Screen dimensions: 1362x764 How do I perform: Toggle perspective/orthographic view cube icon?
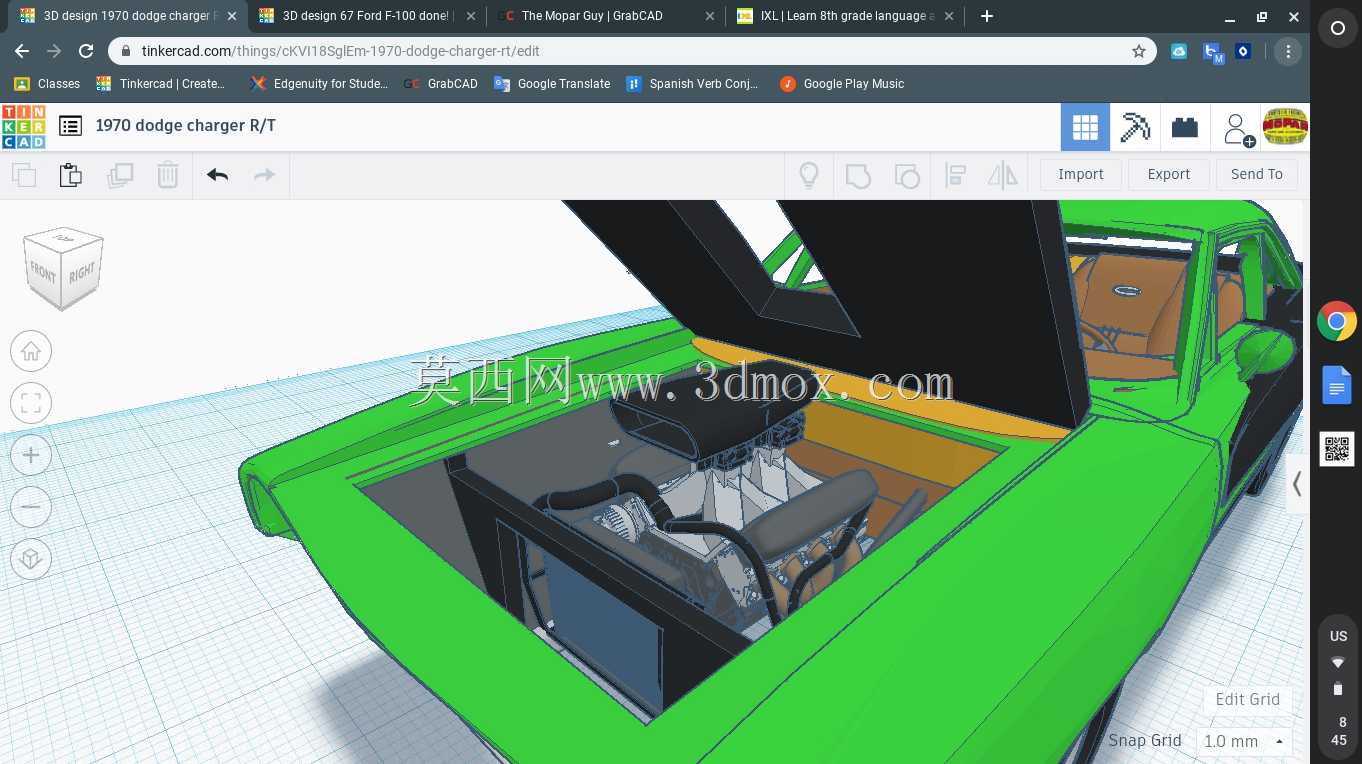31,559
